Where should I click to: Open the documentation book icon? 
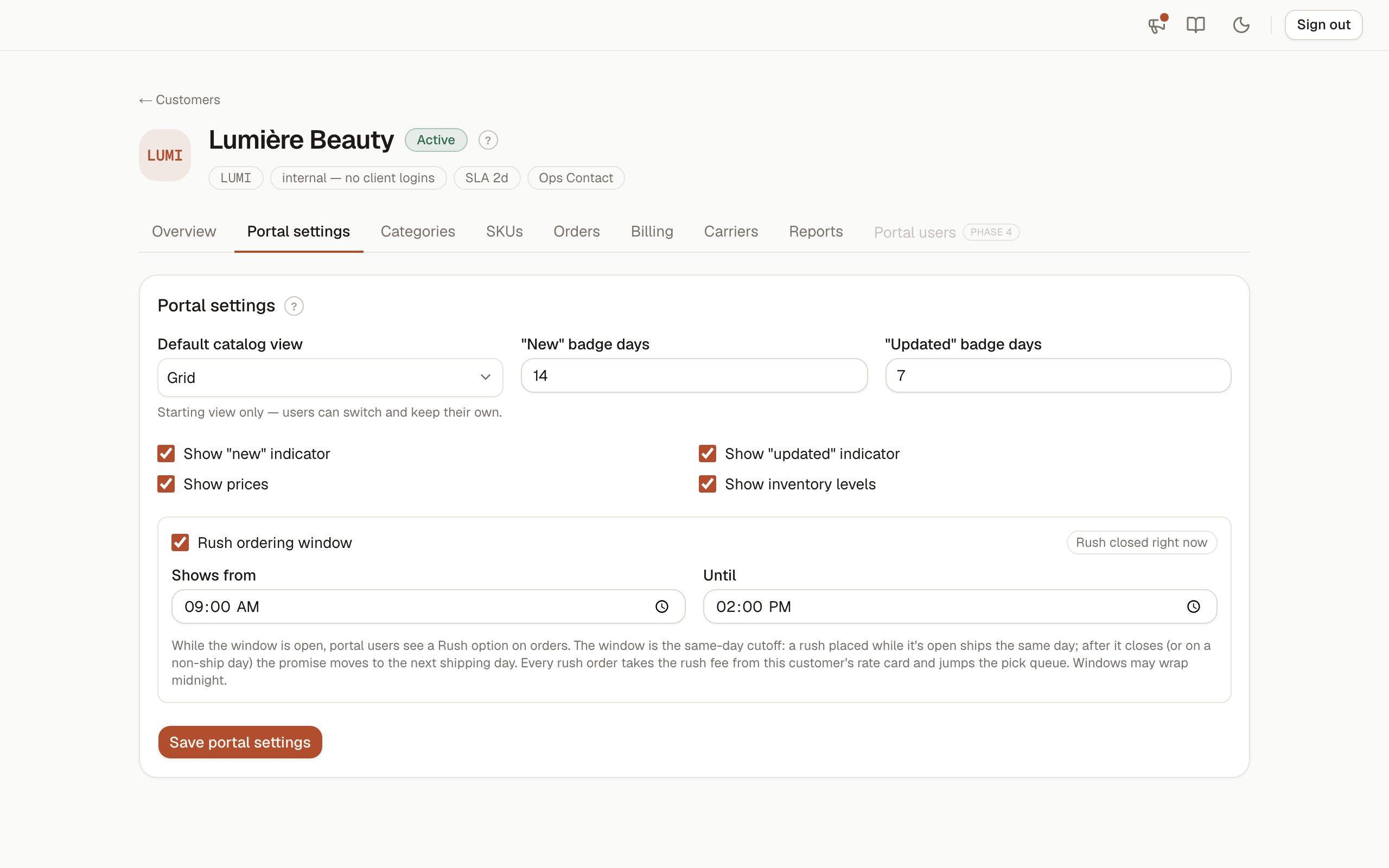click(x=1196, y=25)
